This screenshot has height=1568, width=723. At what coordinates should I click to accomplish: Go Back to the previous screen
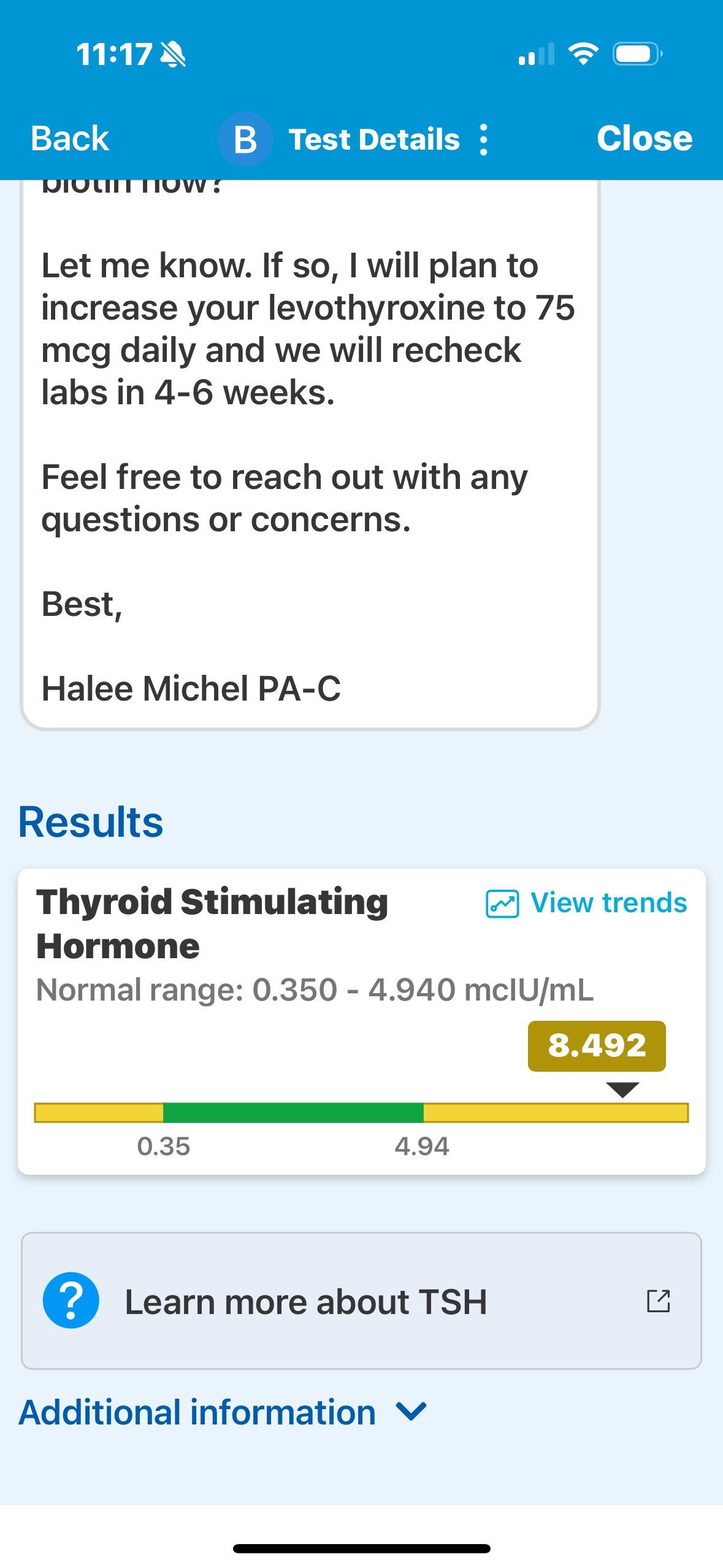click(x=70, y=139)
